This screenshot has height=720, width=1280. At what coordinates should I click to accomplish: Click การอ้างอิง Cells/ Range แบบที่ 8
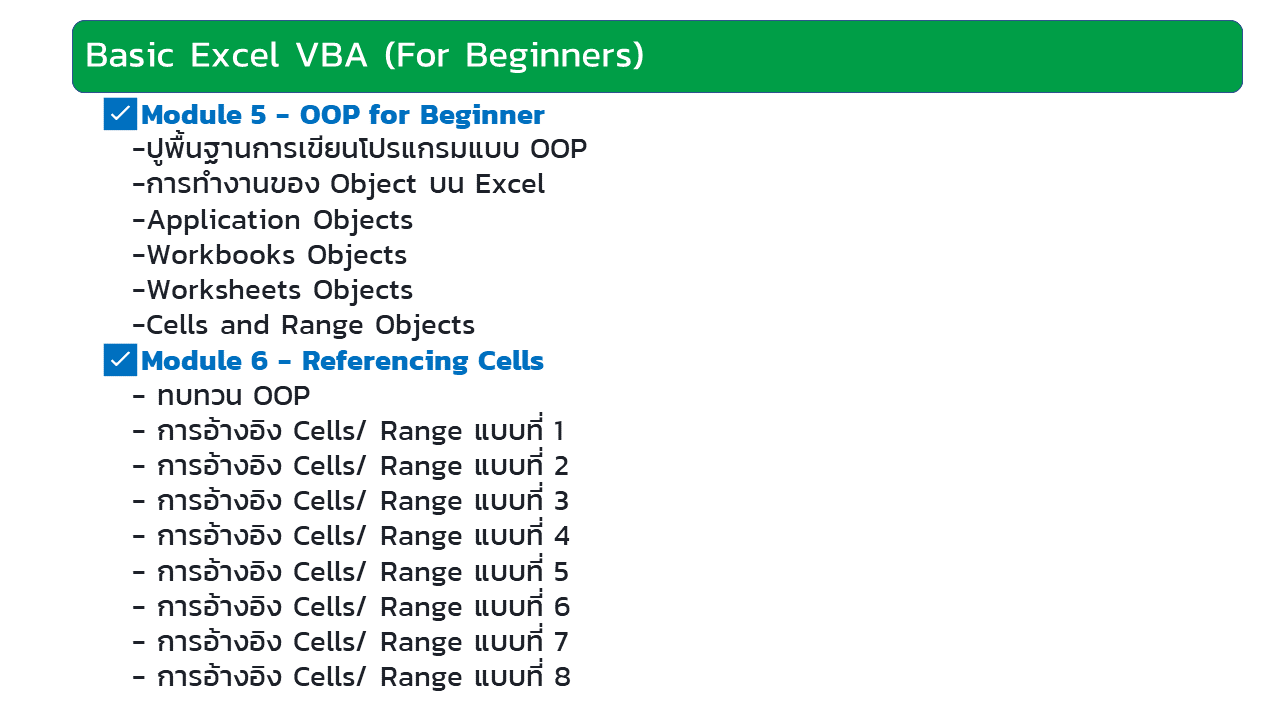[351, 677]
